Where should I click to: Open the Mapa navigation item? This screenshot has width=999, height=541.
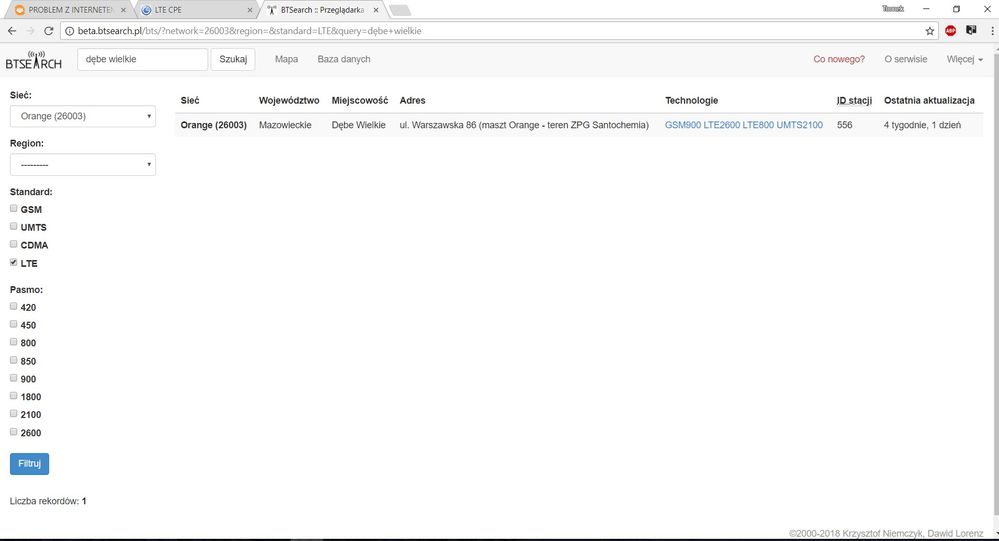[x=286, y=59]
